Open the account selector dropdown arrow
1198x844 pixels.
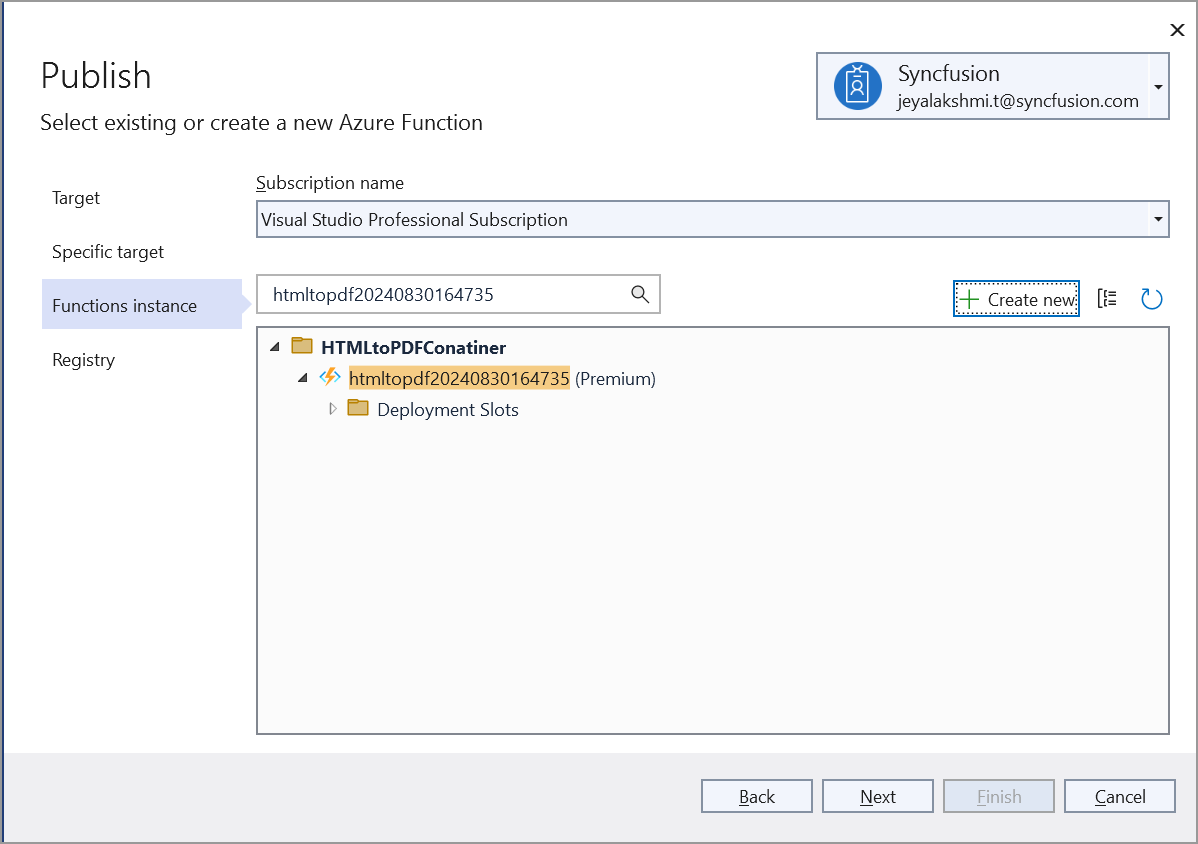coord(1158,87)
